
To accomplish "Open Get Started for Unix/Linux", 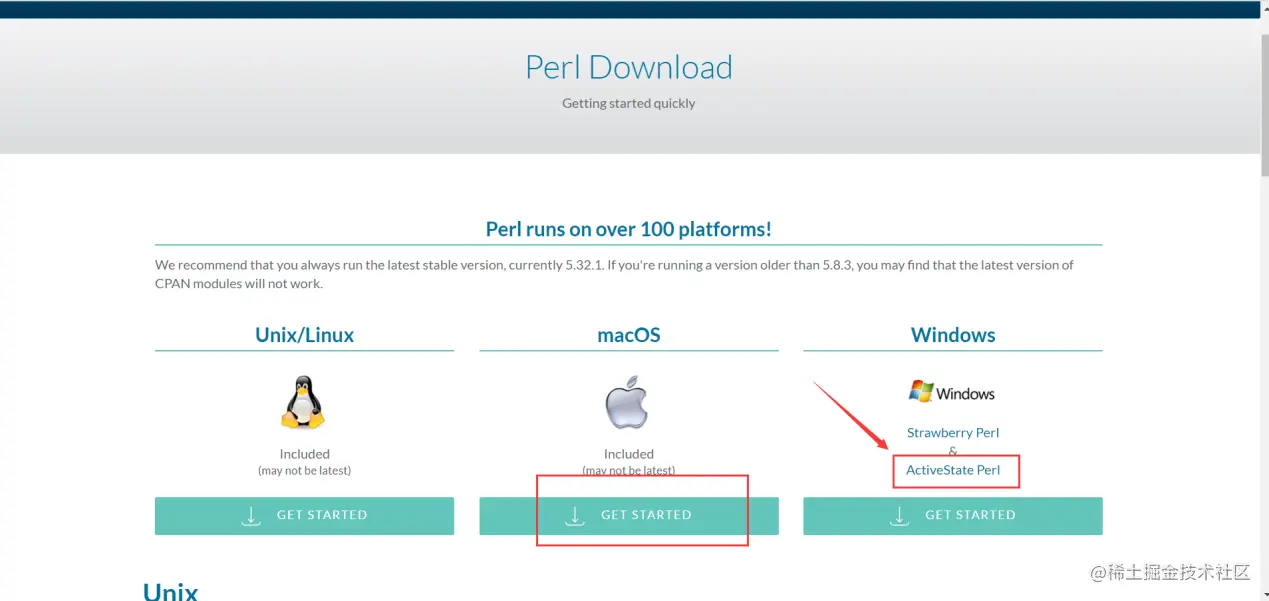I will click(x=304, y=516).
